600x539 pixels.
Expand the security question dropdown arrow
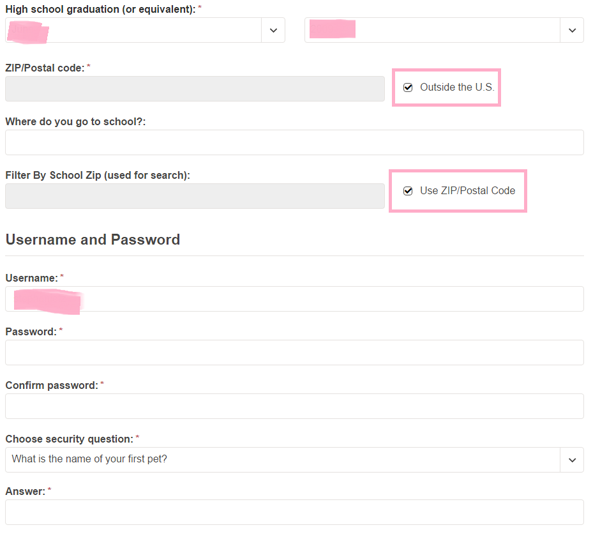point(572,460)
